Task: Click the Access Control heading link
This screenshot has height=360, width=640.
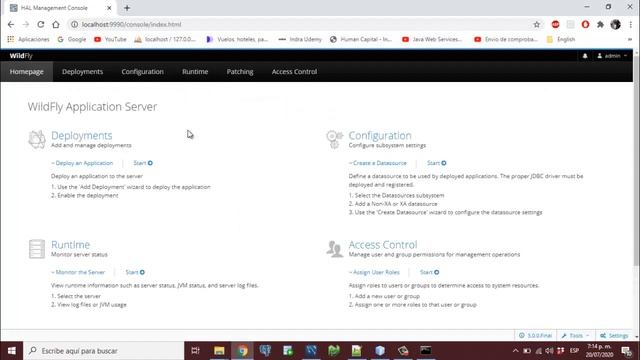Action: click(383, 244)
